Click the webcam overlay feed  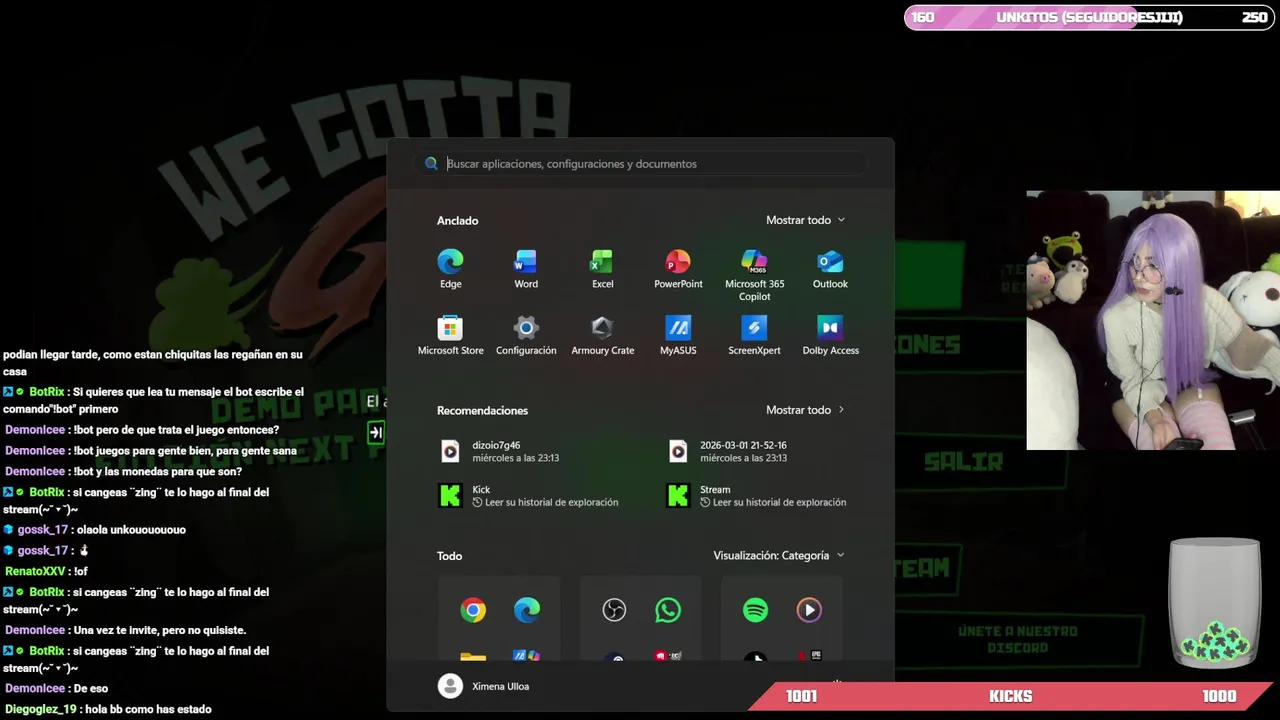point(1153,320)
